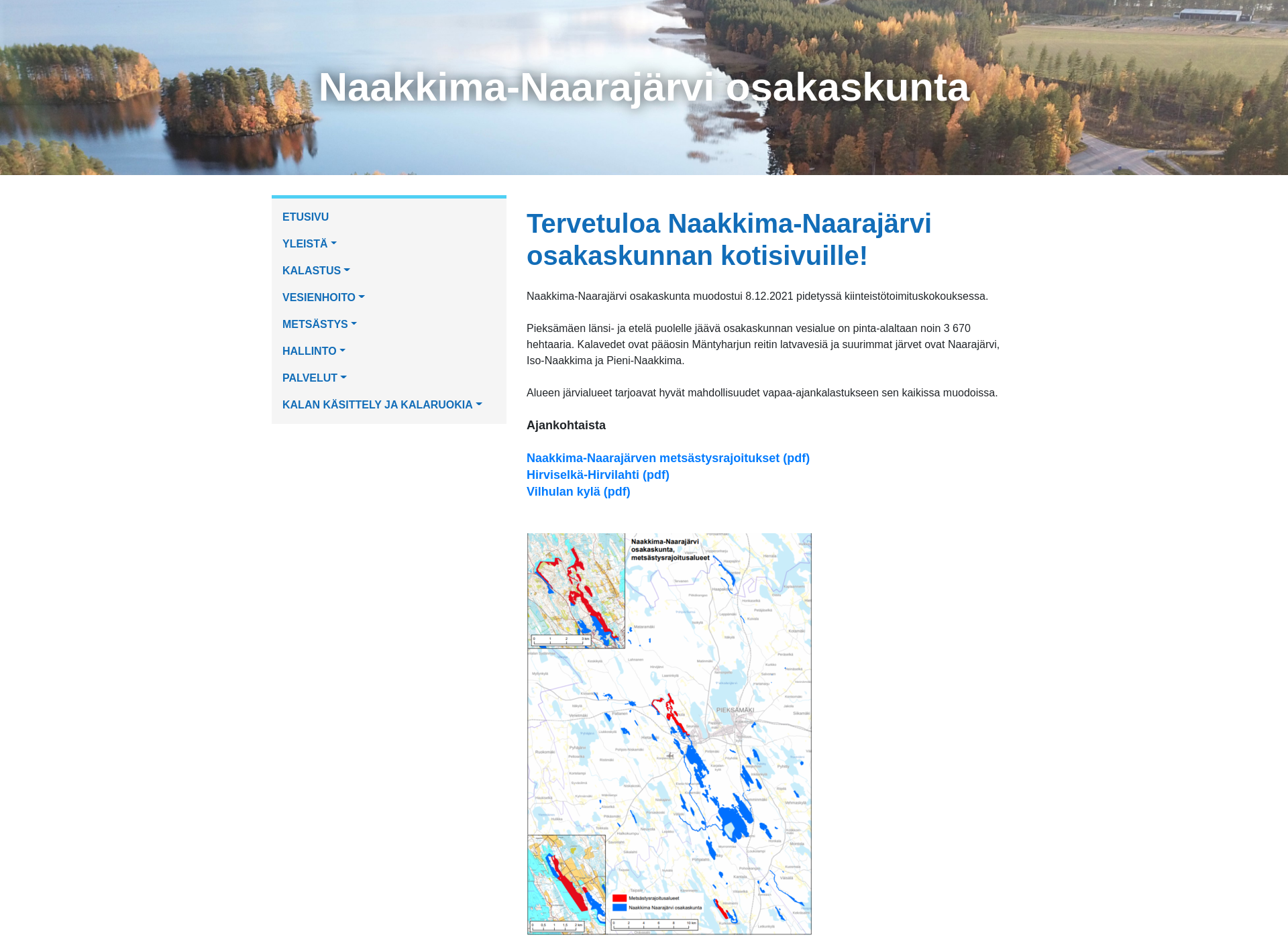The width and height of the screenshot is (1288, 939).
Task: Expand the KALASTUS navigation menu
Action: 315,270
